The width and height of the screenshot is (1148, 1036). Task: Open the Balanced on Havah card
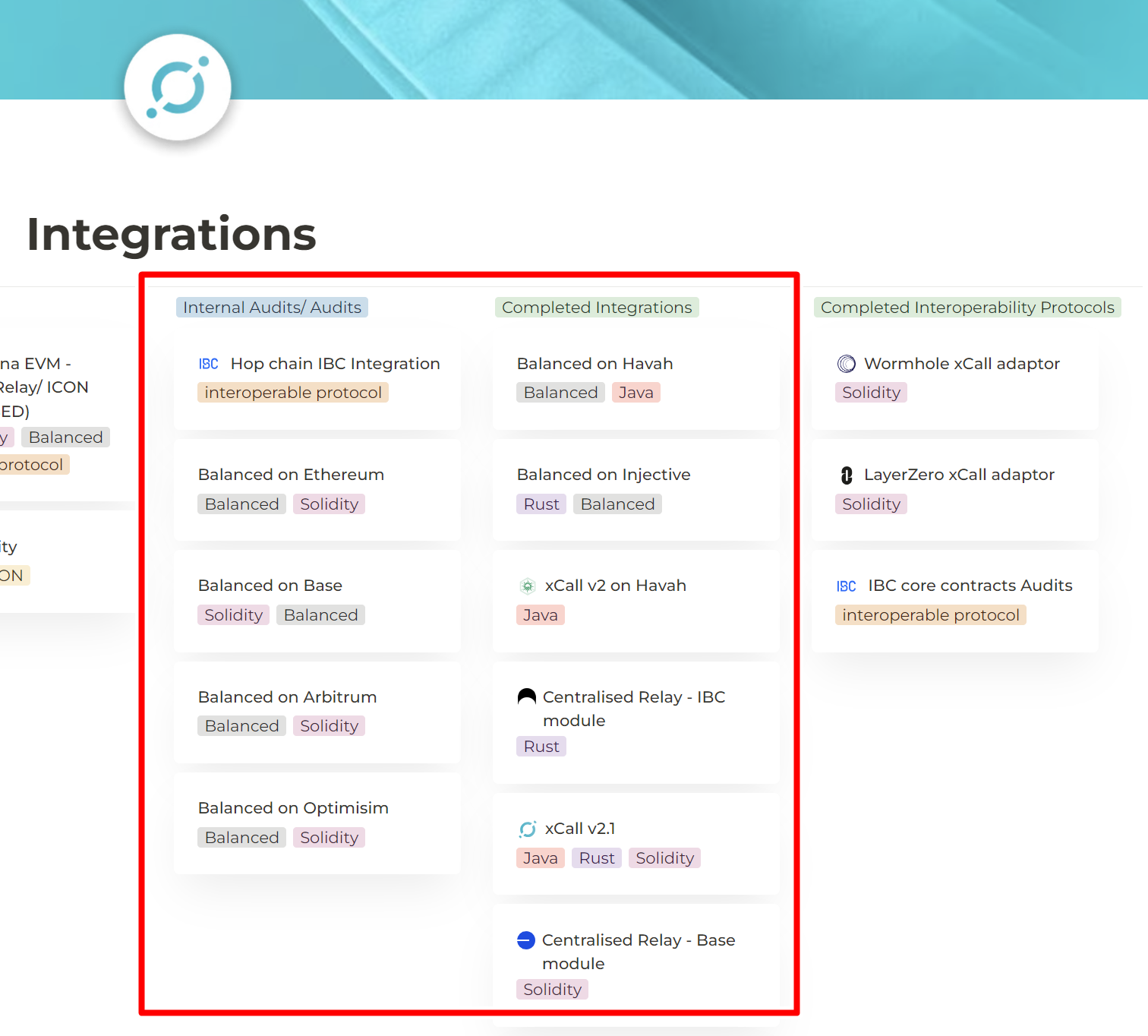pos(636,379)
